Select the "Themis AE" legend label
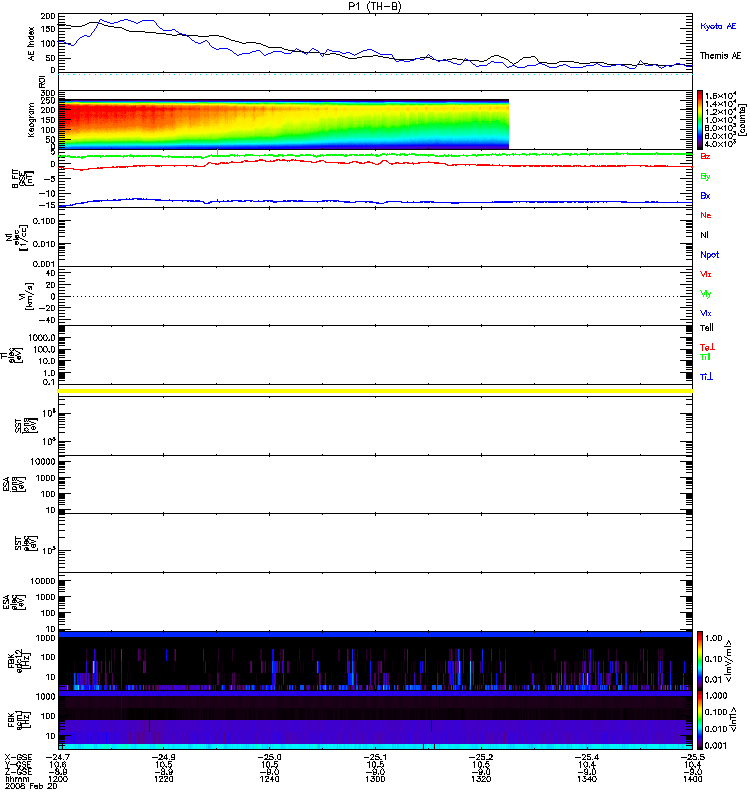Image resolution: width=750 pixels, height=800 pixels. (x=720, y=56)
